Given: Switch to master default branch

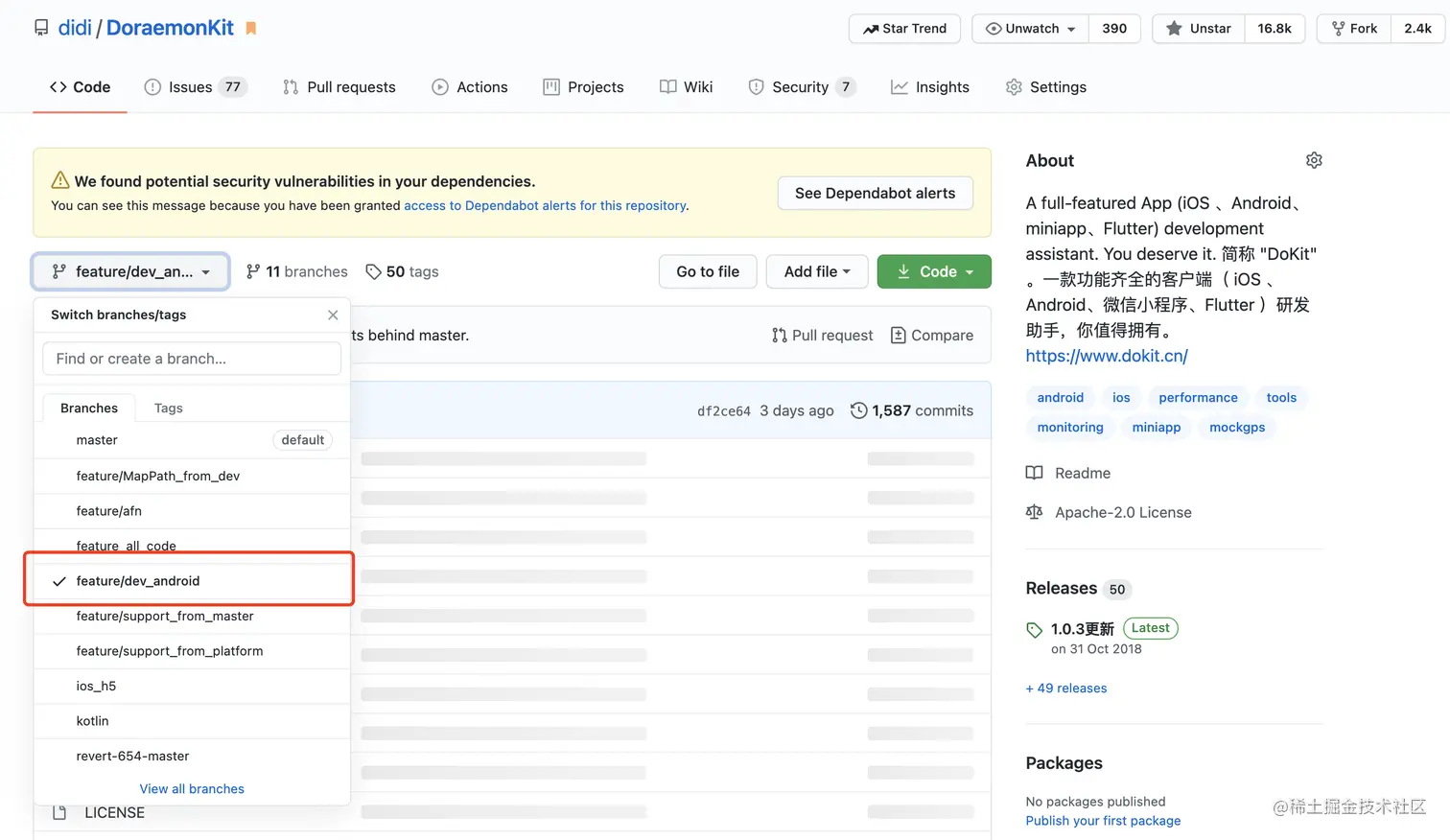Looking at the screenshot, I should (x=97, y=440).
